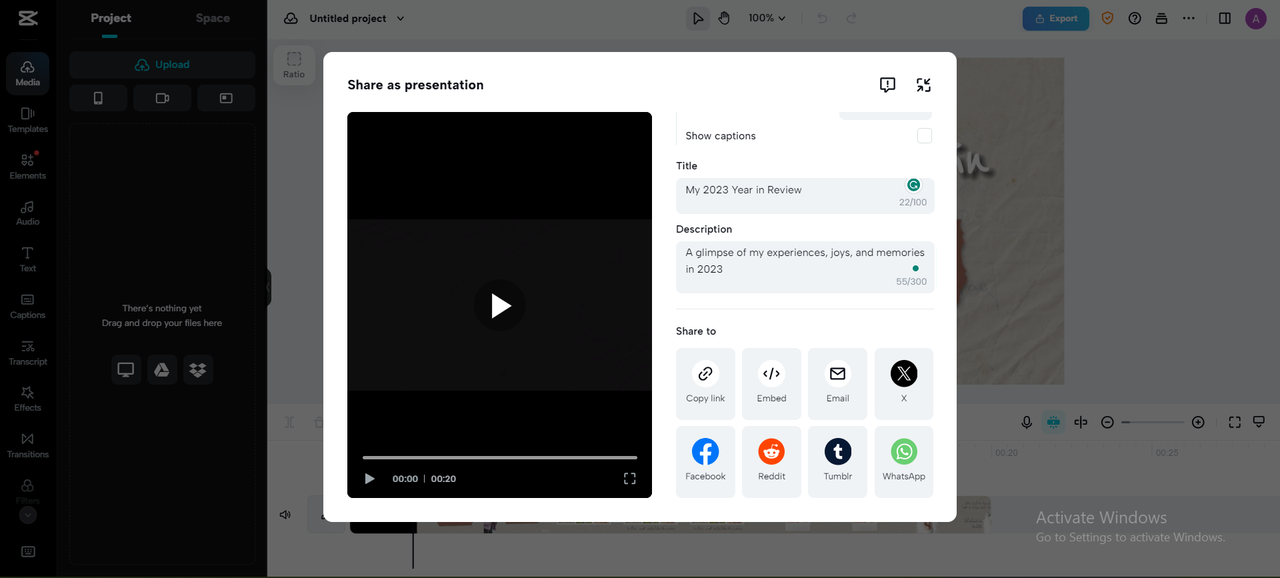This screenshot has width=1280, height=578.
Task: Open the 100% zoom dropdown
Action: coord(767,18)
